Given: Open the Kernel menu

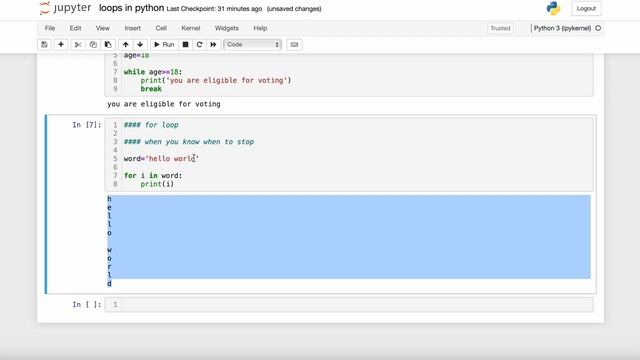Looking at the screenshot, I should click(191, 28).
